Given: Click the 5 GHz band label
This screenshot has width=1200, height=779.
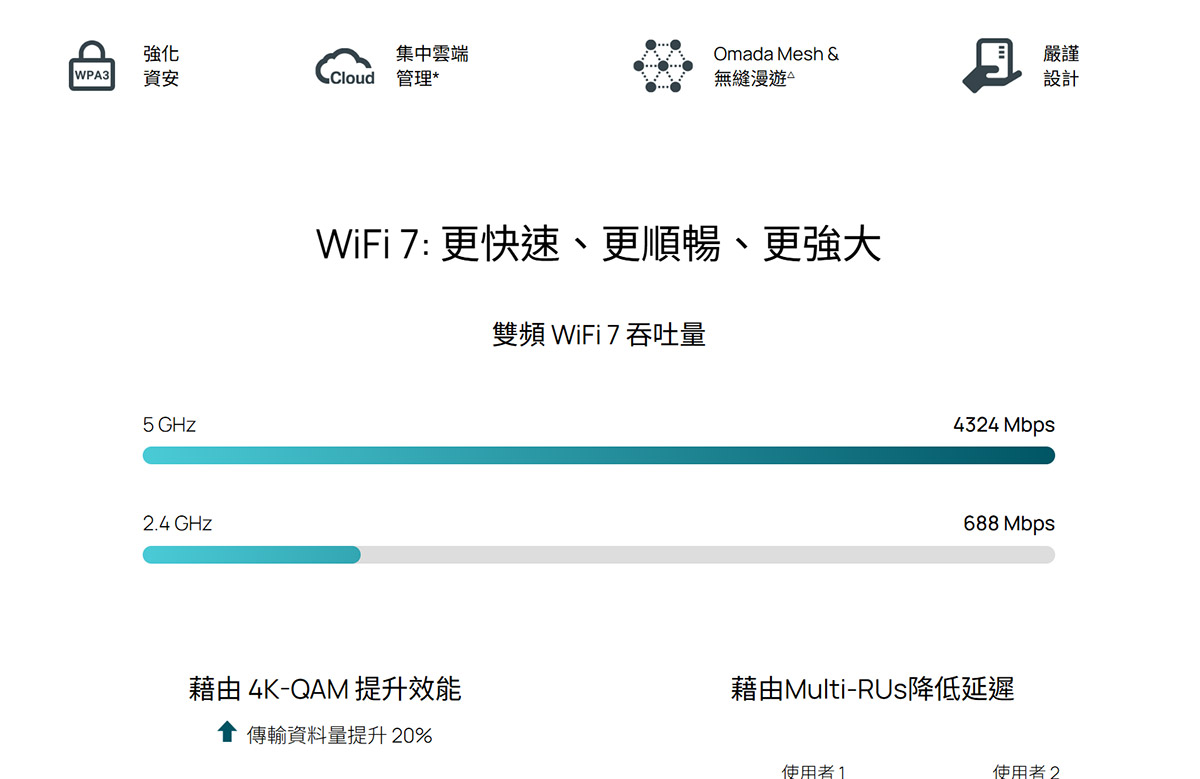Looking at the screenshot, I should [169, 425].
